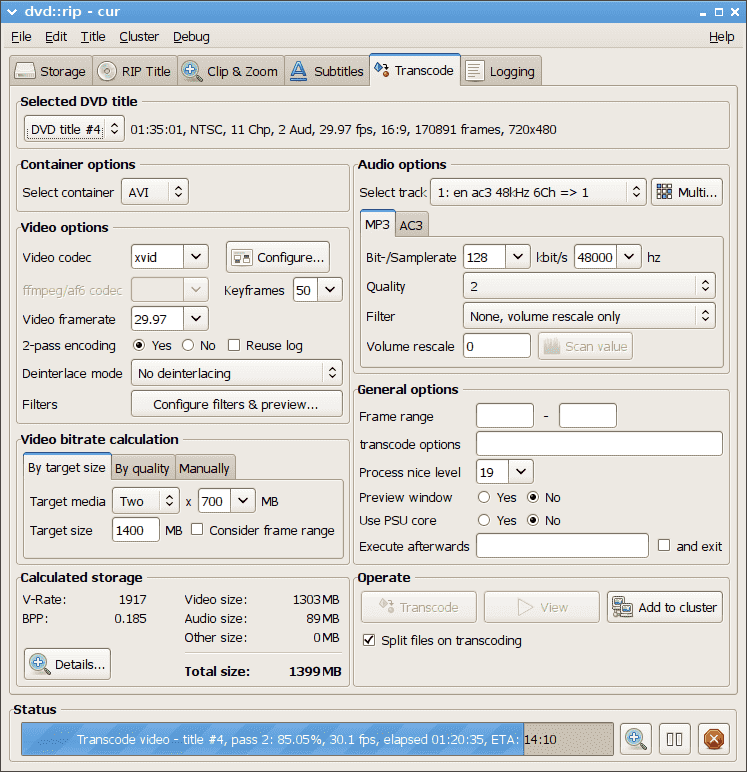
Task: Pause the running transcode job
Action: click(675, 739)
